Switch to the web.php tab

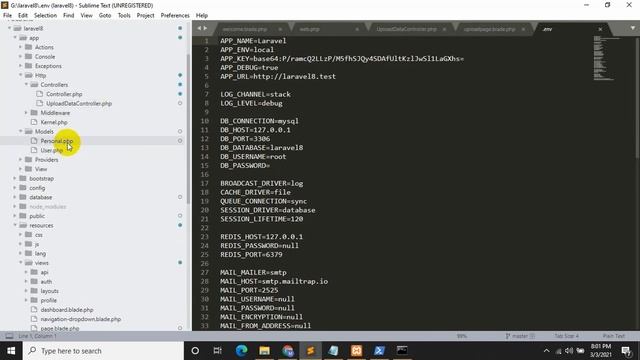click(x=309, y=29)
